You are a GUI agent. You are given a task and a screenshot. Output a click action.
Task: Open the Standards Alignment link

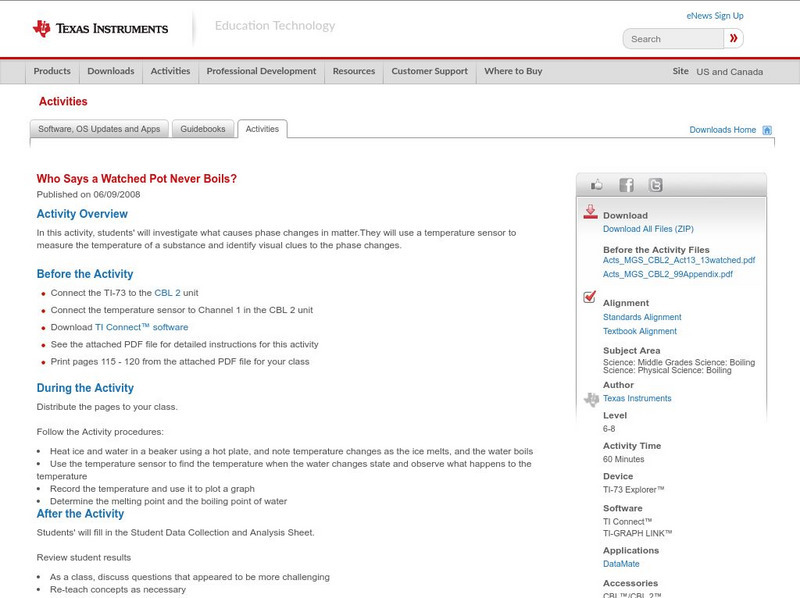642,317
